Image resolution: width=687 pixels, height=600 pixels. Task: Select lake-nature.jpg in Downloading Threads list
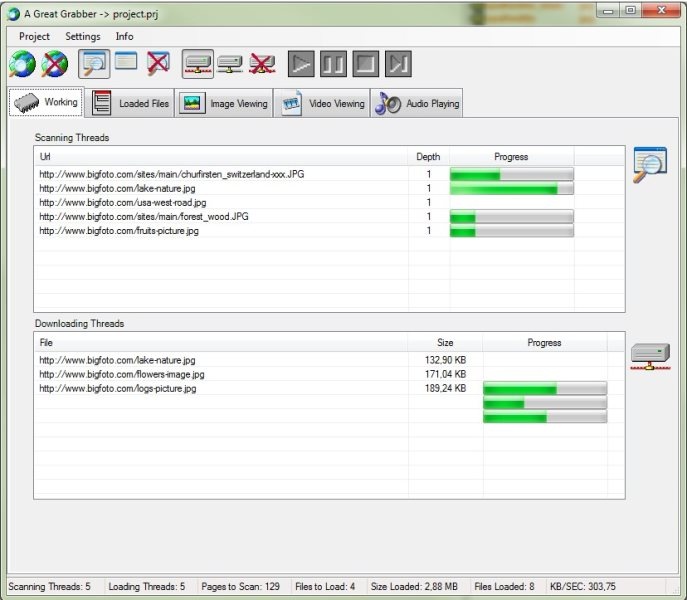pos(329,360)
